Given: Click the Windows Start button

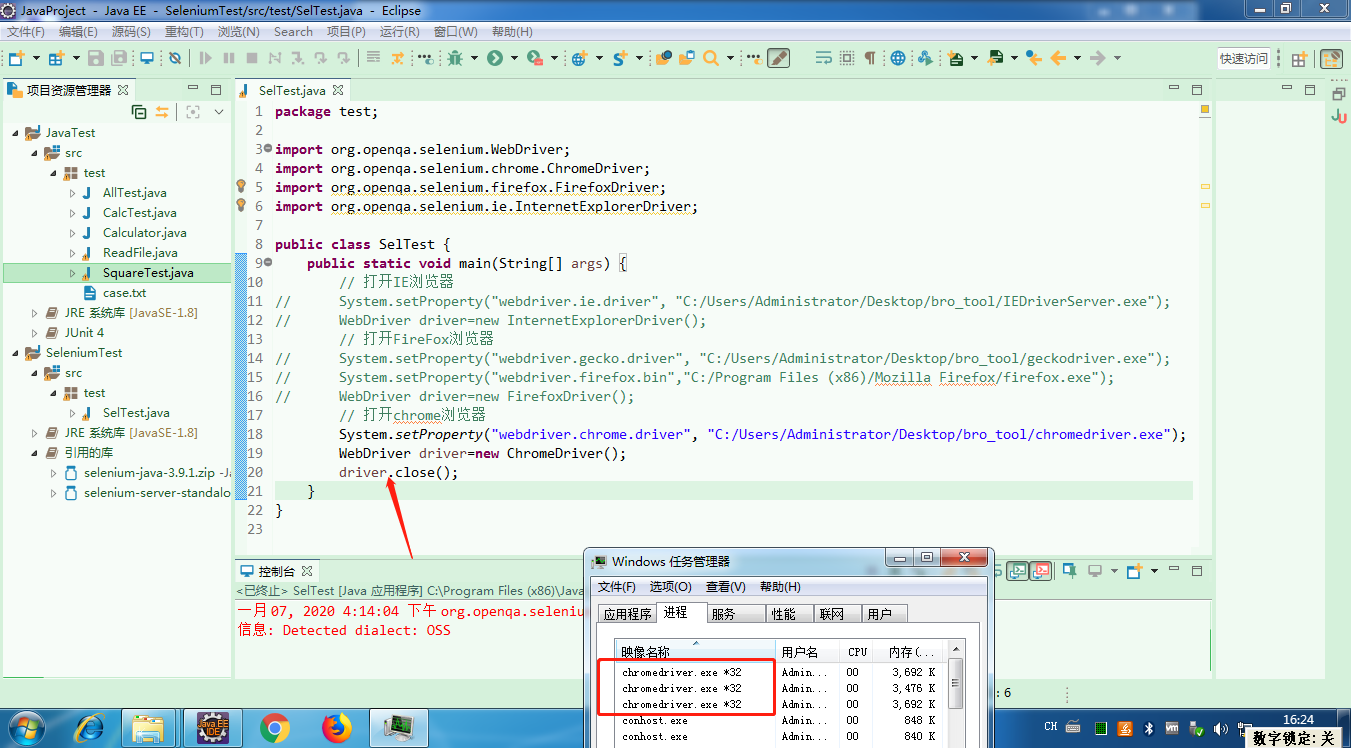Looking at the screenshot, I should click(x=27, y=727).
